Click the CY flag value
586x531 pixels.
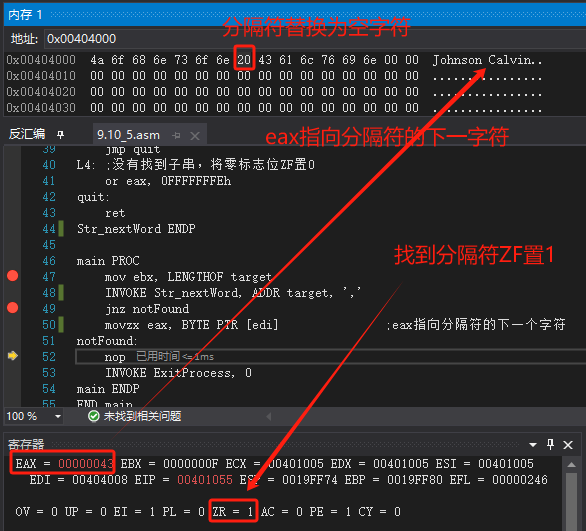point(397,512)
